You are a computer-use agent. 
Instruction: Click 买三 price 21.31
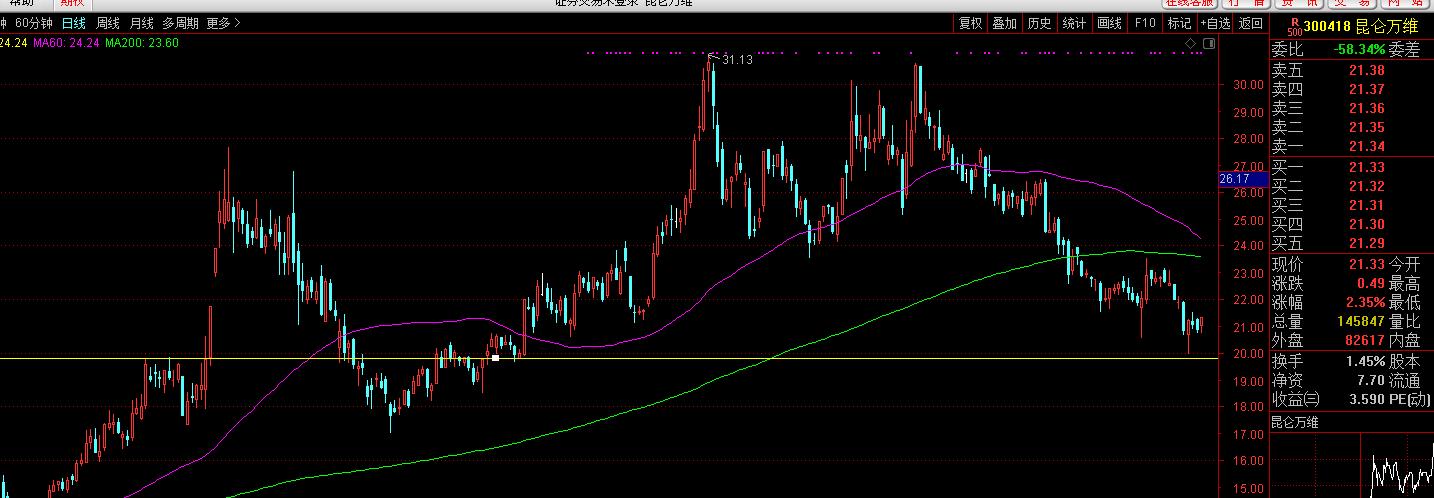pyautogui.click(x=1366, y=205)
